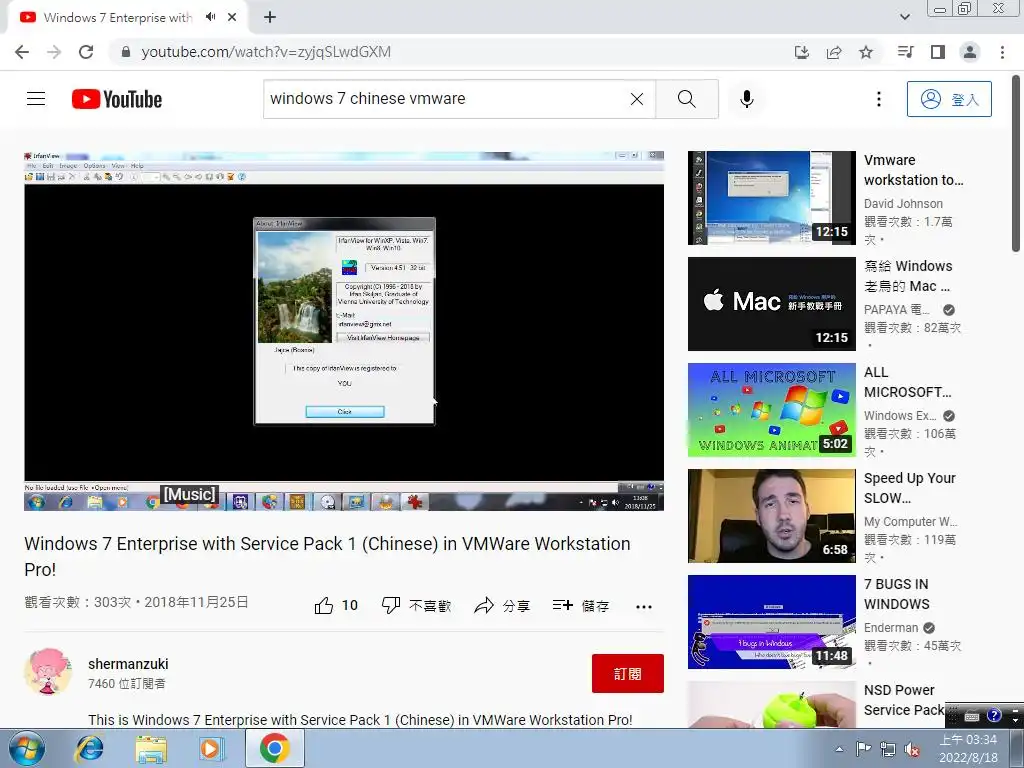The image size is (1024, 768).
Task: Open shermanzuki channel avatar
Action: [x=48, y=672]
